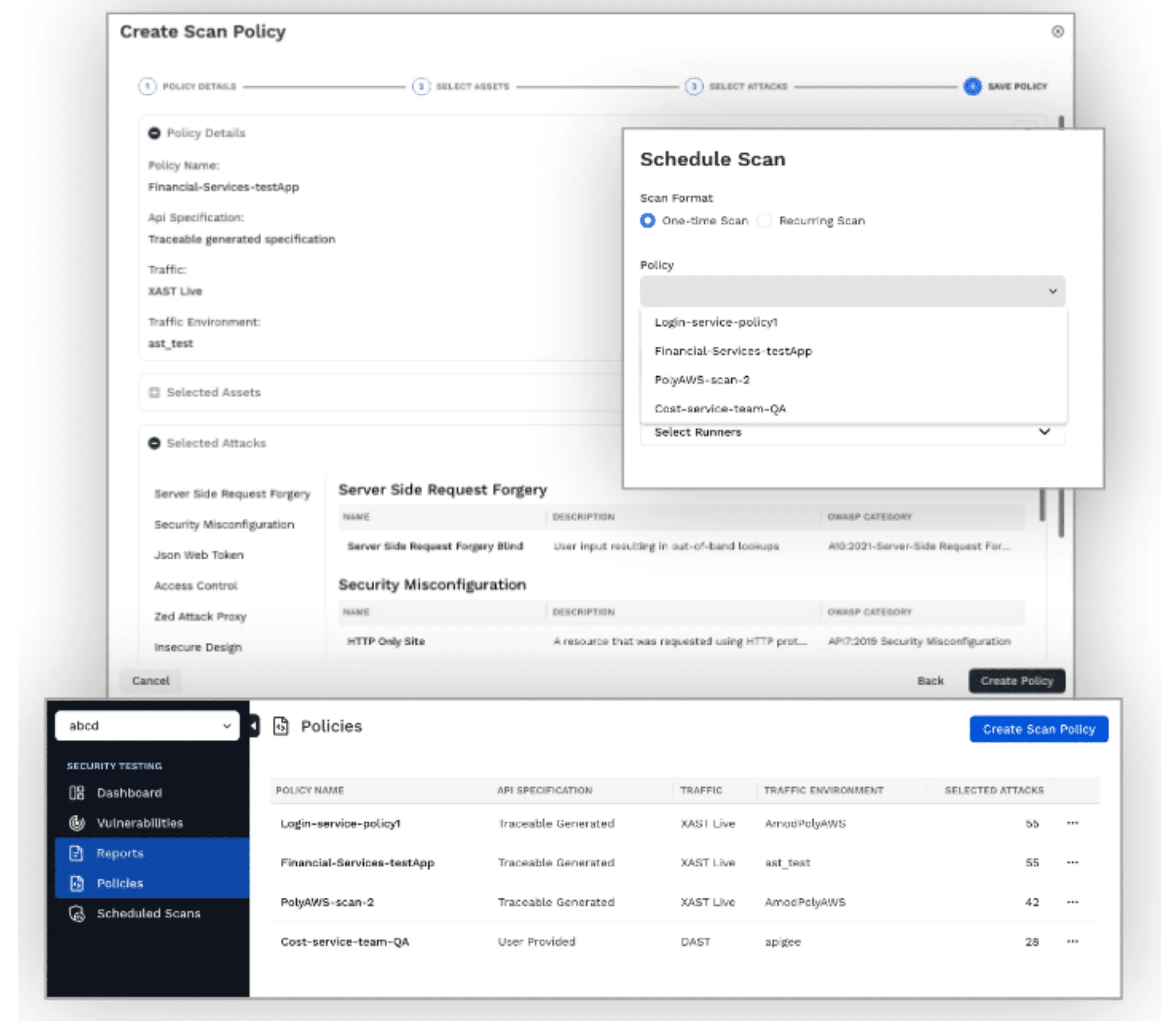
Task: Click Cost-service-team-QA in Policies table
Action: tap(344, 942)
